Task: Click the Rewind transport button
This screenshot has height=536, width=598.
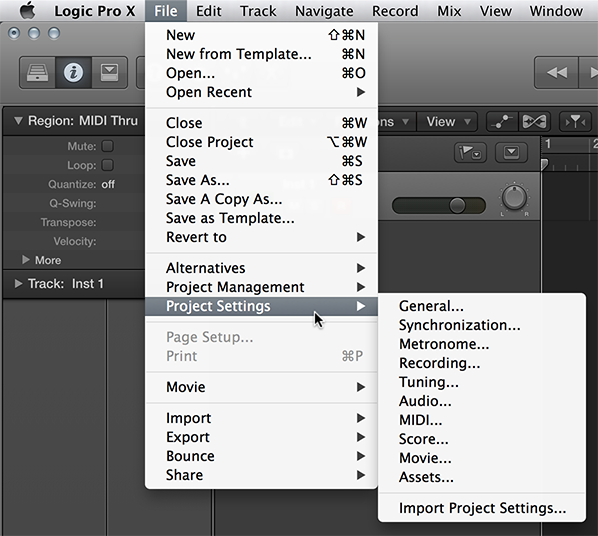Action: (556, 72)
